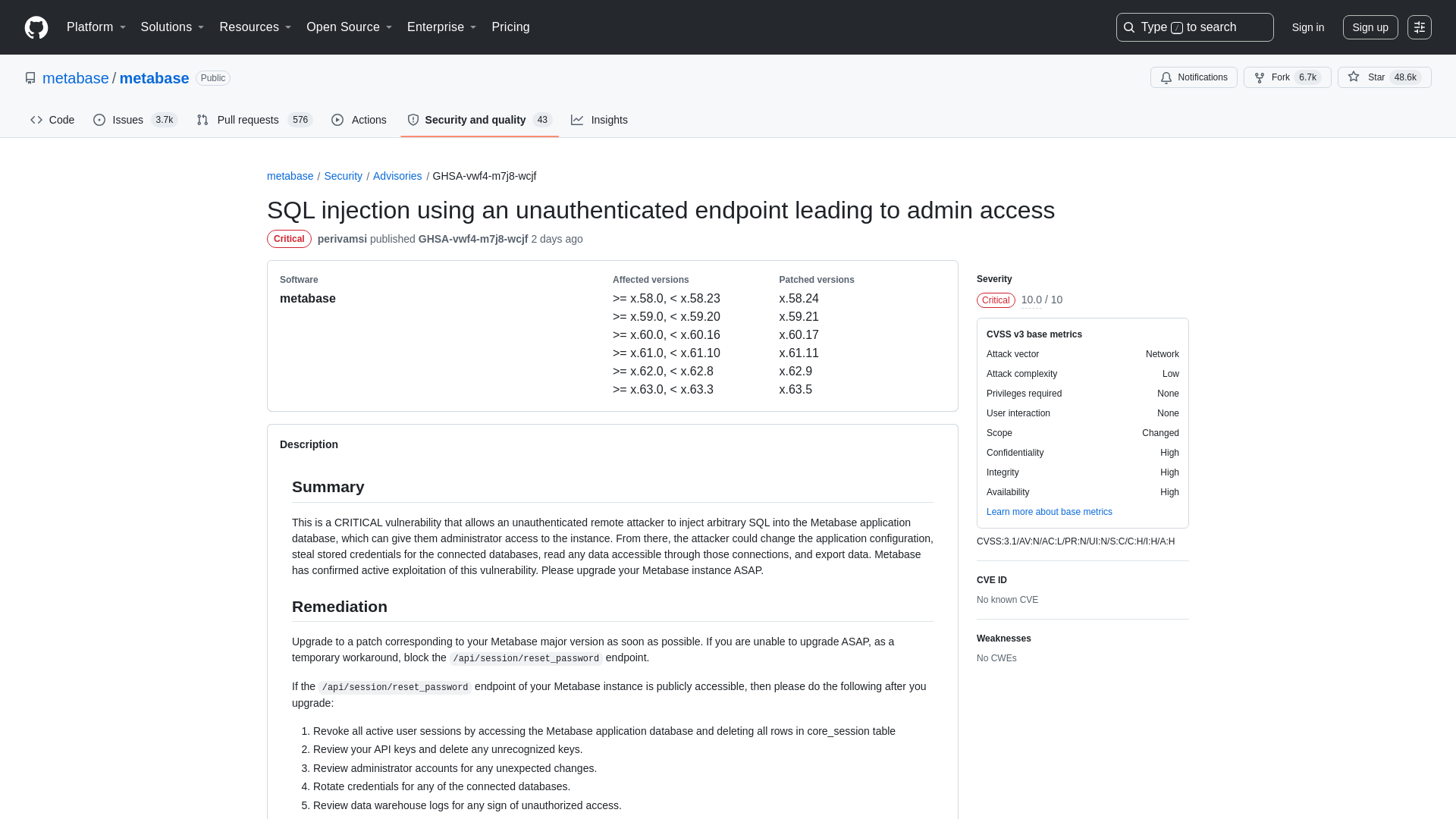Click the CVSS:3.1 vector string

(1076, 541)
